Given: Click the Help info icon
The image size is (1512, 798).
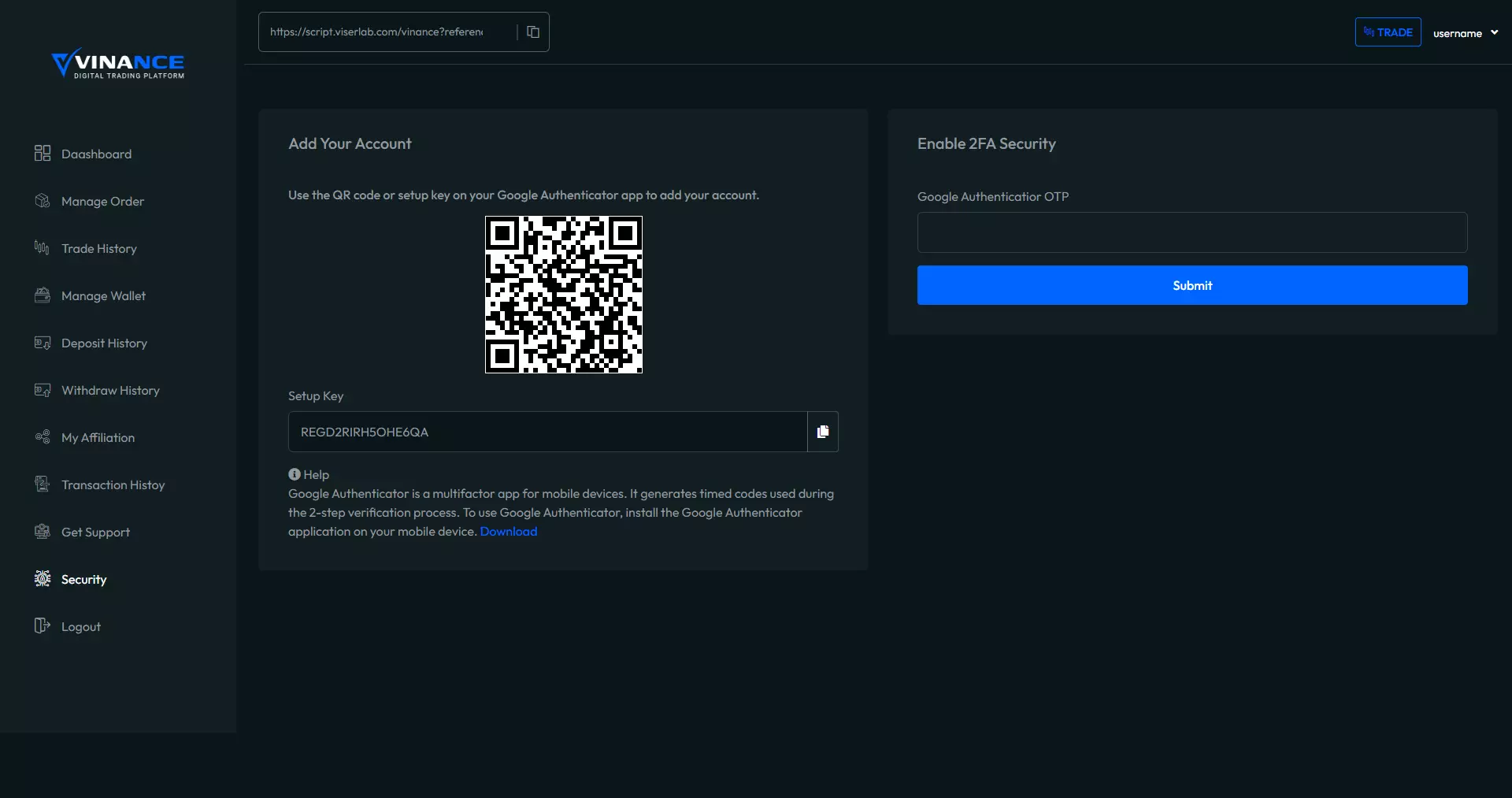Looking at the screenshot, I should pyautogui.click(x=295, y=474).
